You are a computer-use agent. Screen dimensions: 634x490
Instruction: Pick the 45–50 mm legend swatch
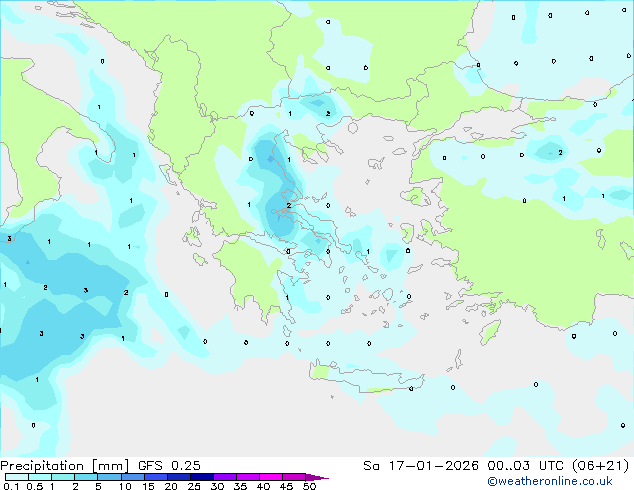pyautogui.click(x=294, y=477)
